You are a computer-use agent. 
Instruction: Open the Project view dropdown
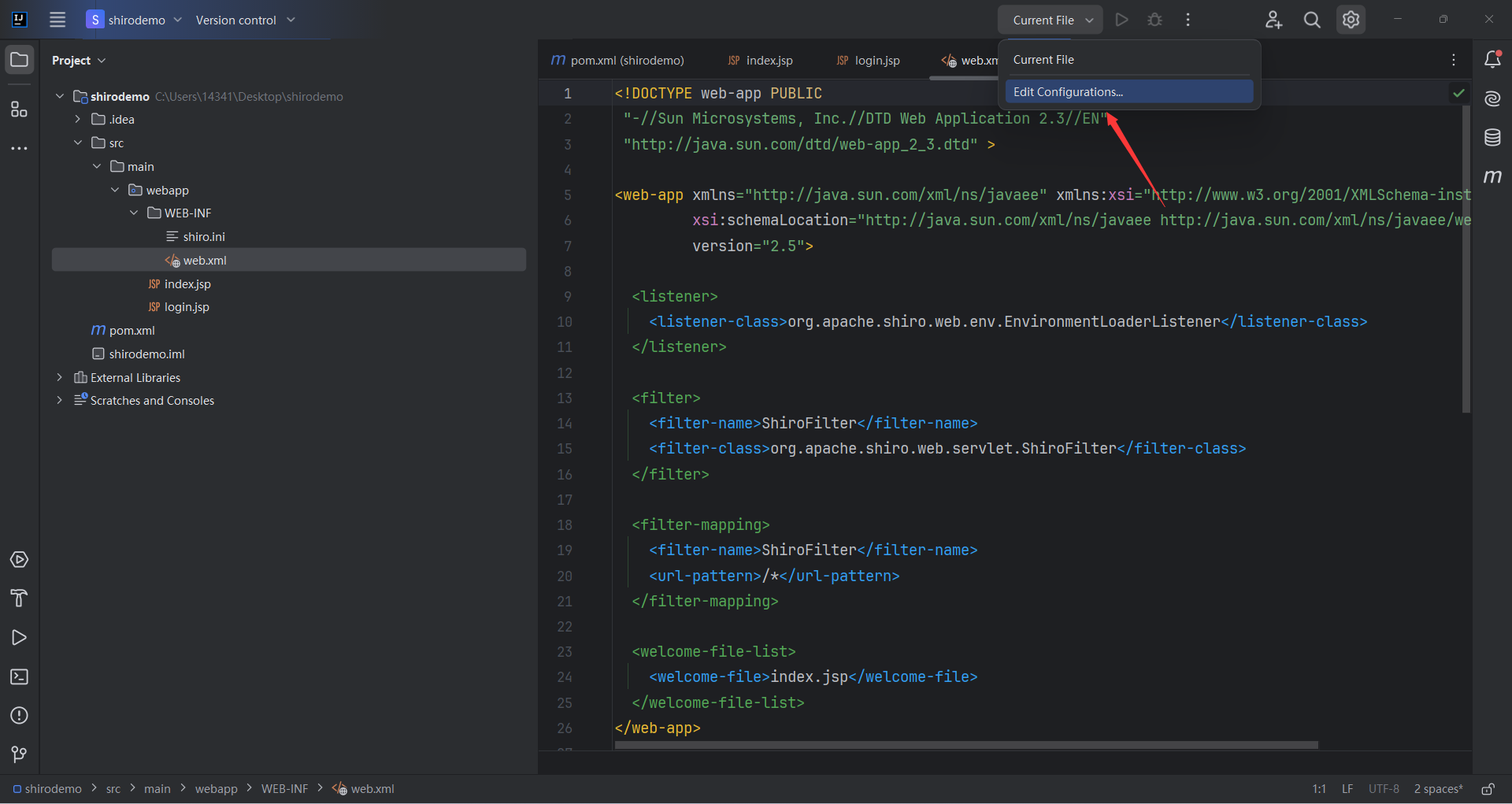coord(79,61)
